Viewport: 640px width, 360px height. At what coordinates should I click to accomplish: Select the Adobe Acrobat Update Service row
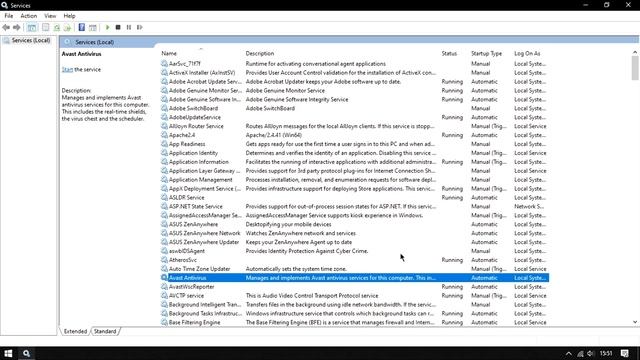pyautogui.click(x=355, y=82)
